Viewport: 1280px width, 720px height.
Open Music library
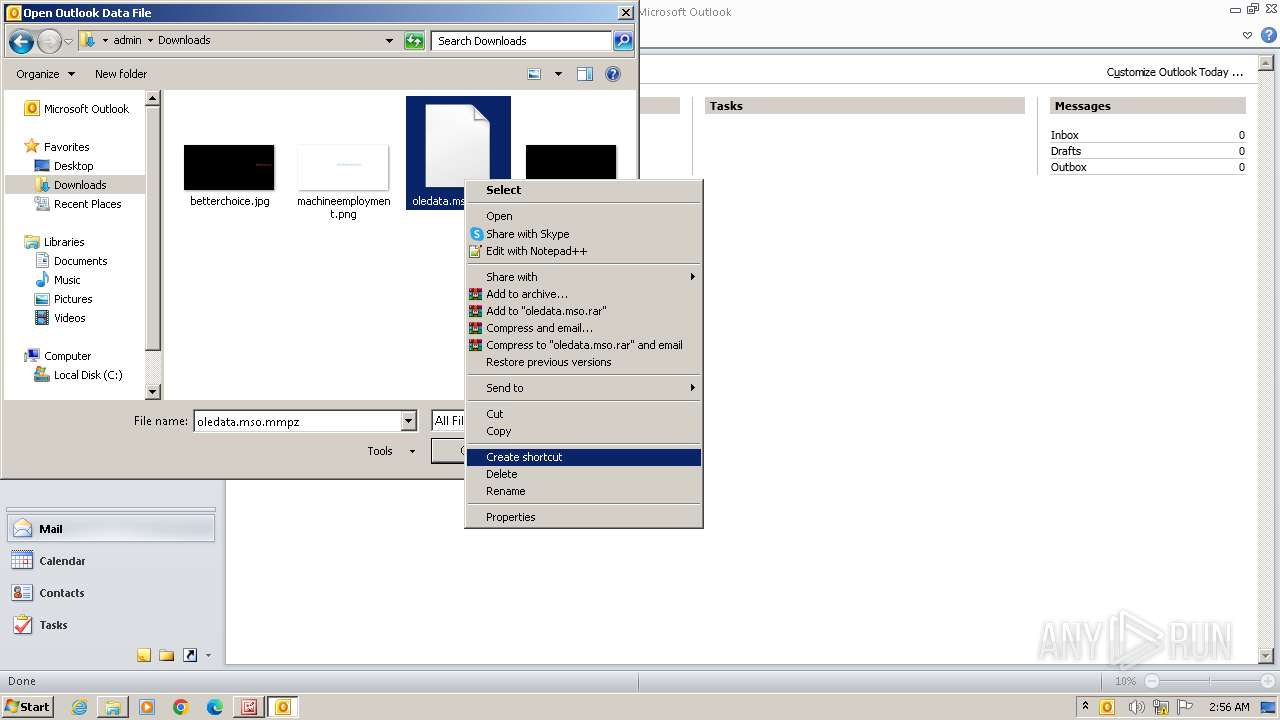58,280
